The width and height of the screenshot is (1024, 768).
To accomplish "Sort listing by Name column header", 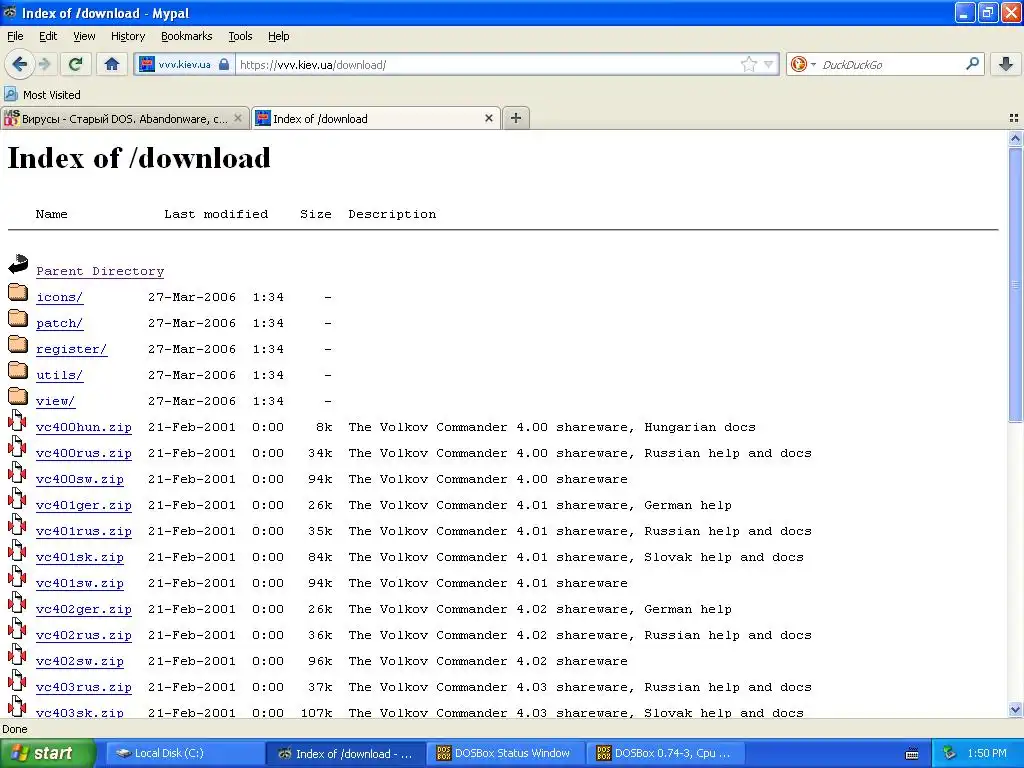I will click(52, 214).
